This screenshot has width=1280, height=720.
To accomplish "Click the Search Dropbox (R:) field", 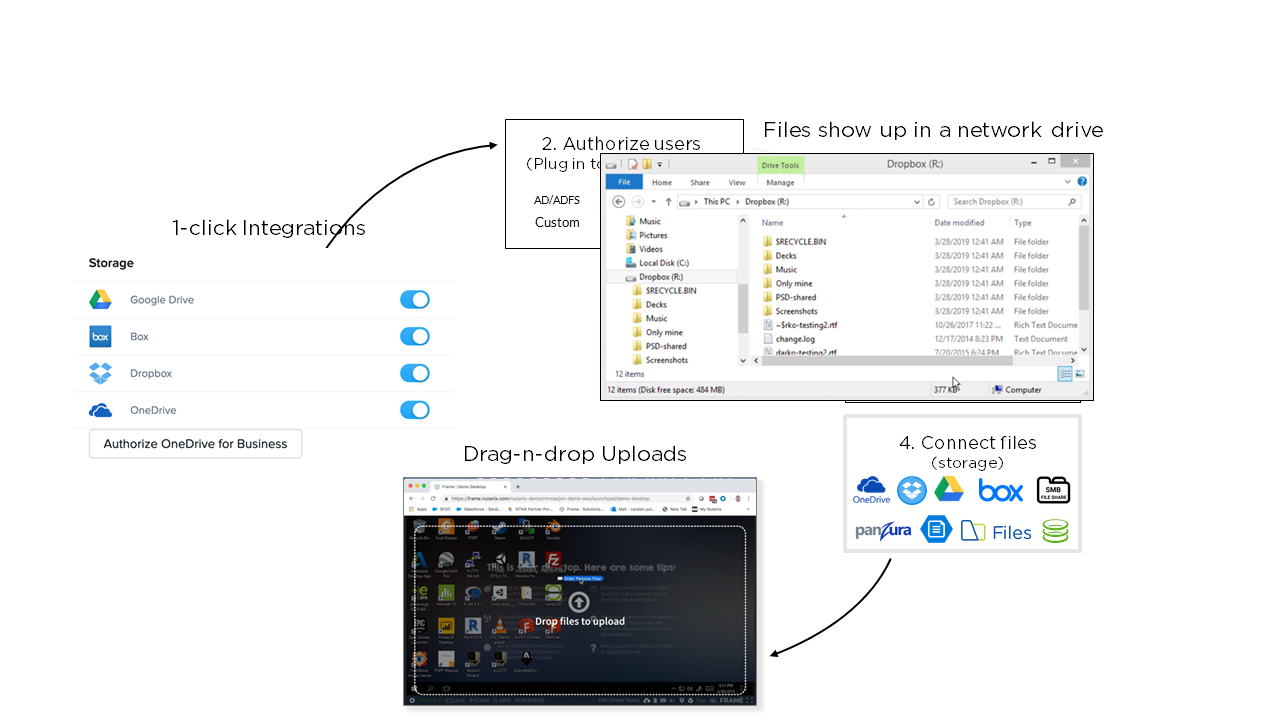I will [1010, 202].
